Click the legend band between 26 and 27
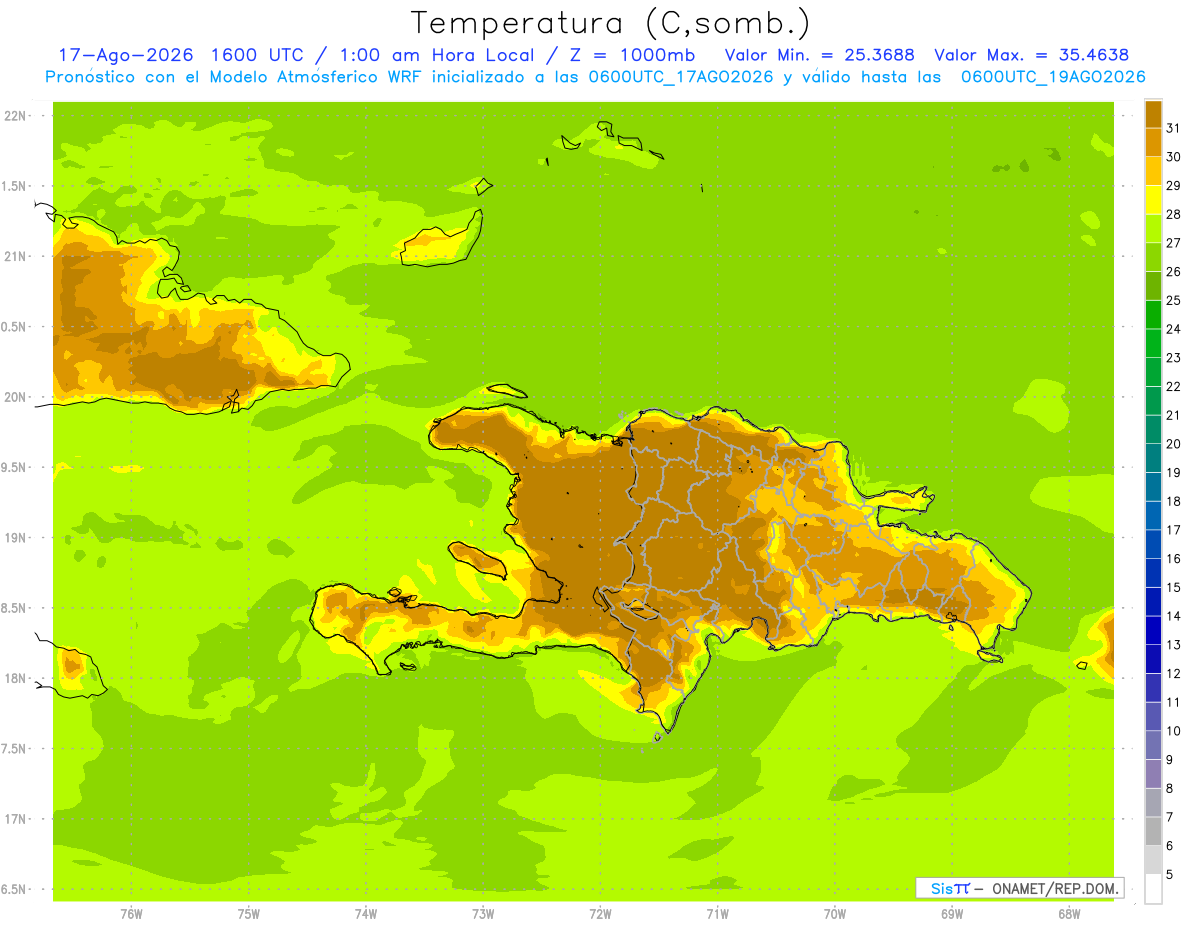 pyautogui.click(x=1153, y=257)
